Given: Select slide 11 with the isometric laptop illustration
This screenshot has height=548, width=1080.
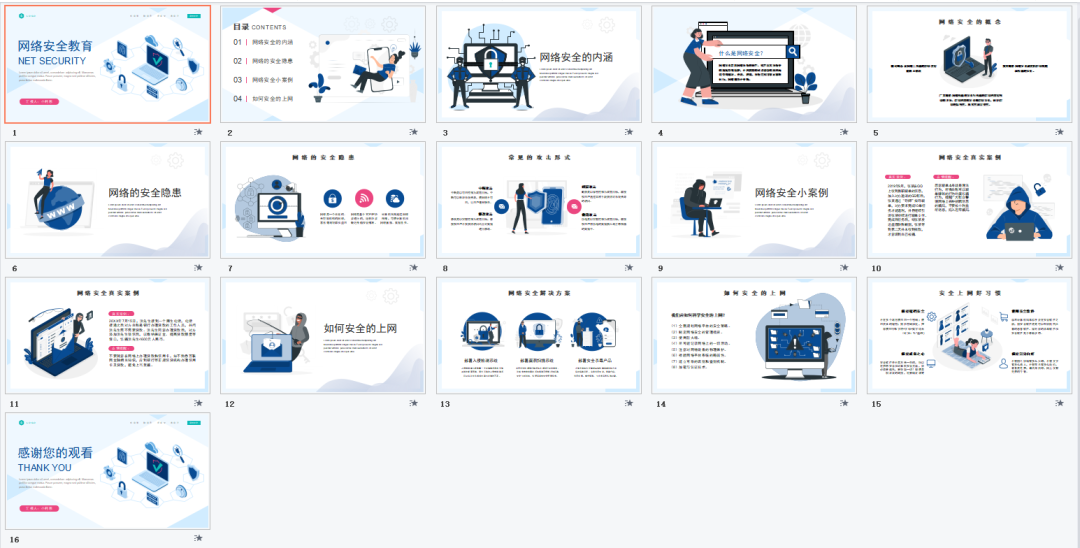Looking at the screenshot, I should pyautogui.click(x=107, y=335).
